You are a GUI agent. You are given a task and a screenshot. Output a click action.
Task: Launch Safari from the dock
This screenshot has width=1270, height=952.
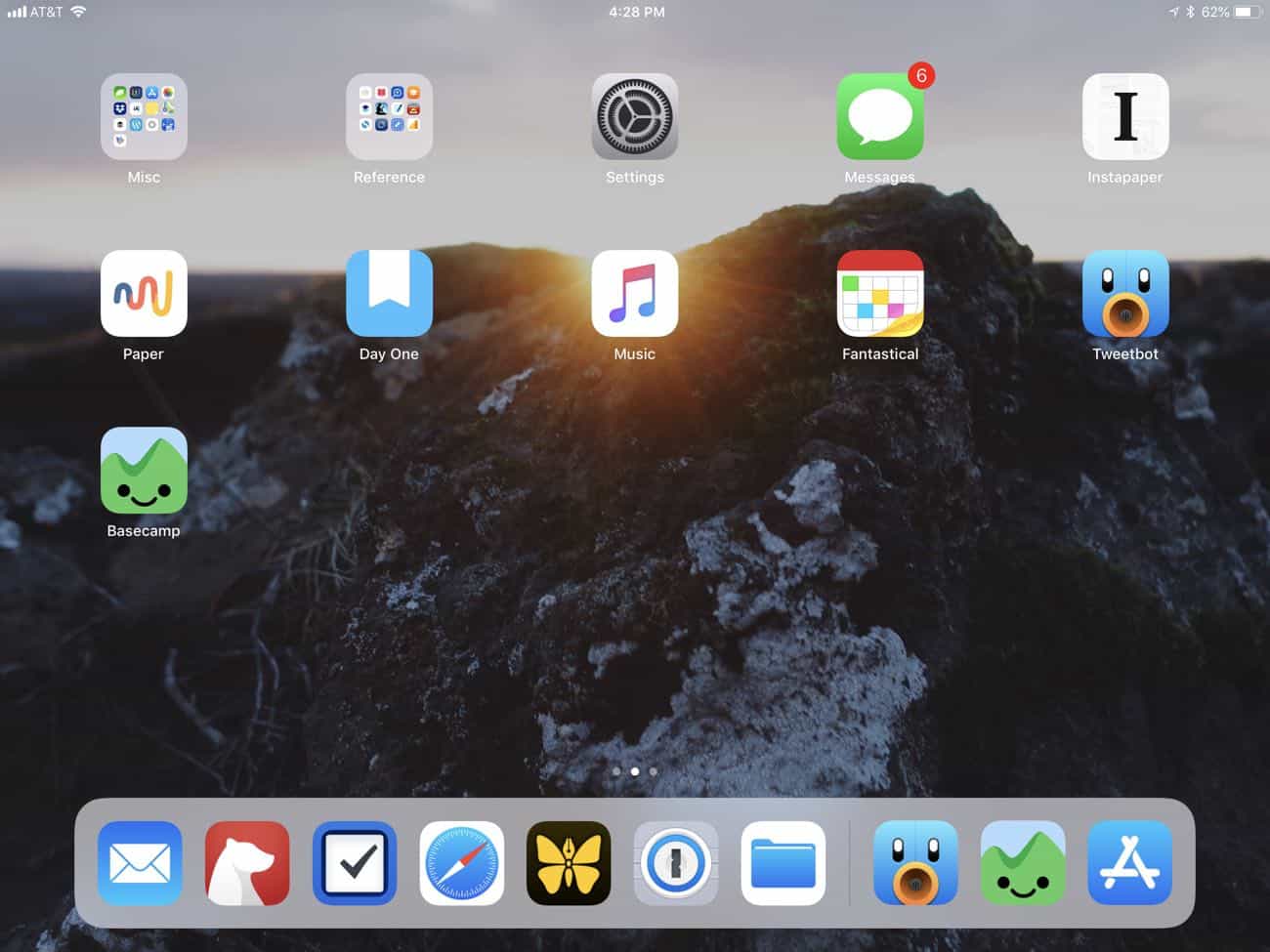click(x=461, y=863)
